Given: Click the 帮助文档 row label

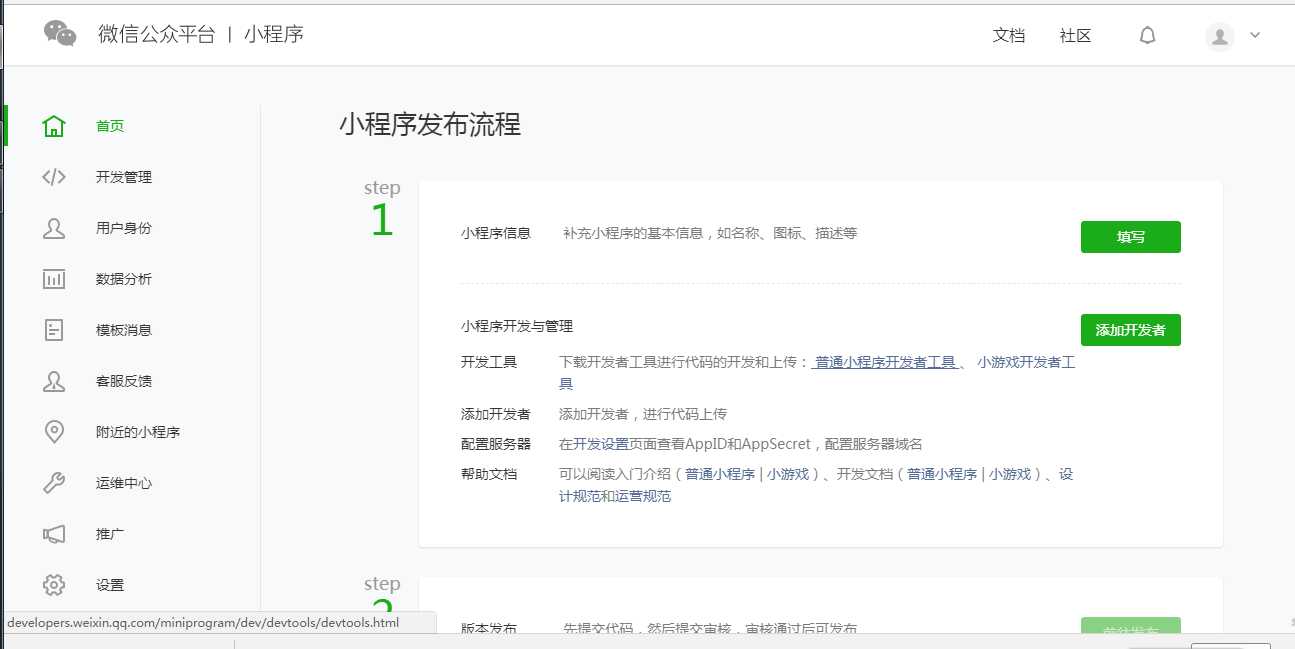Looking at the screenshot, I should [x=489, y=474].
